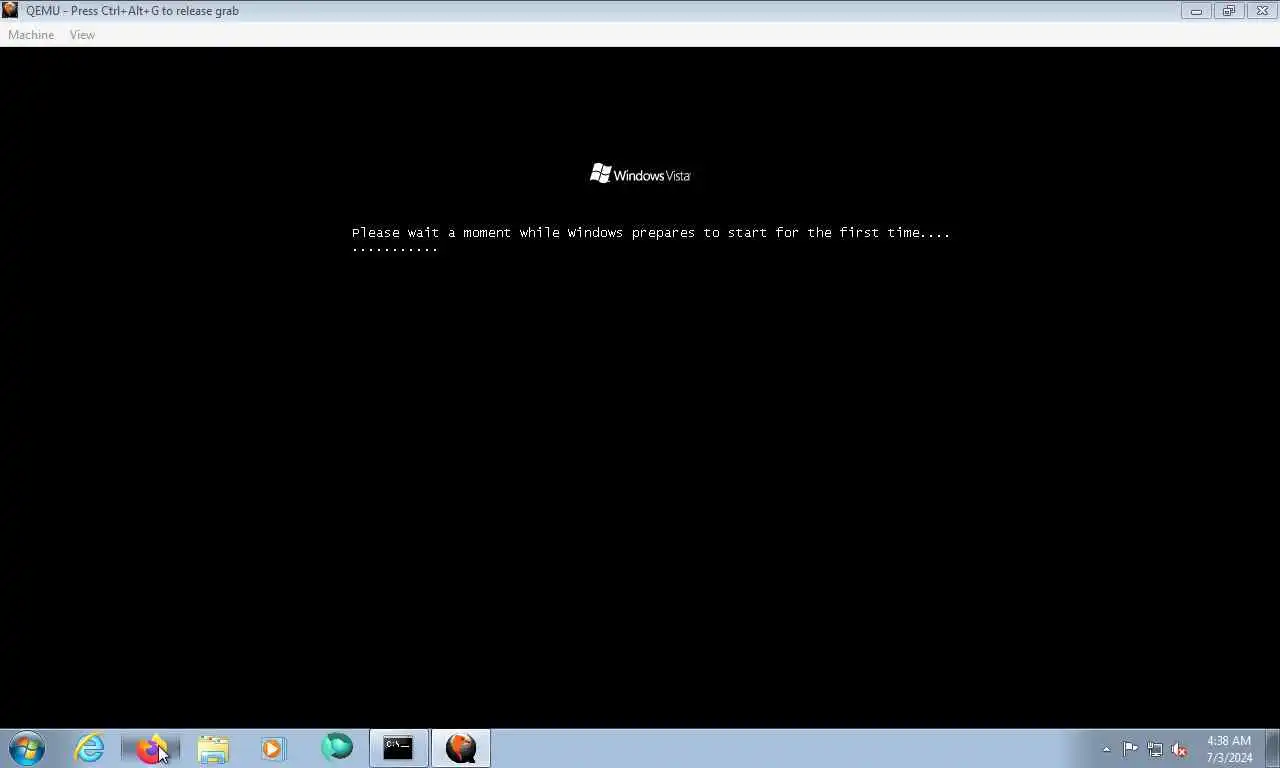Restore down the QEMU window
The image size is (1280, 768).
(x=1228, y=11)
